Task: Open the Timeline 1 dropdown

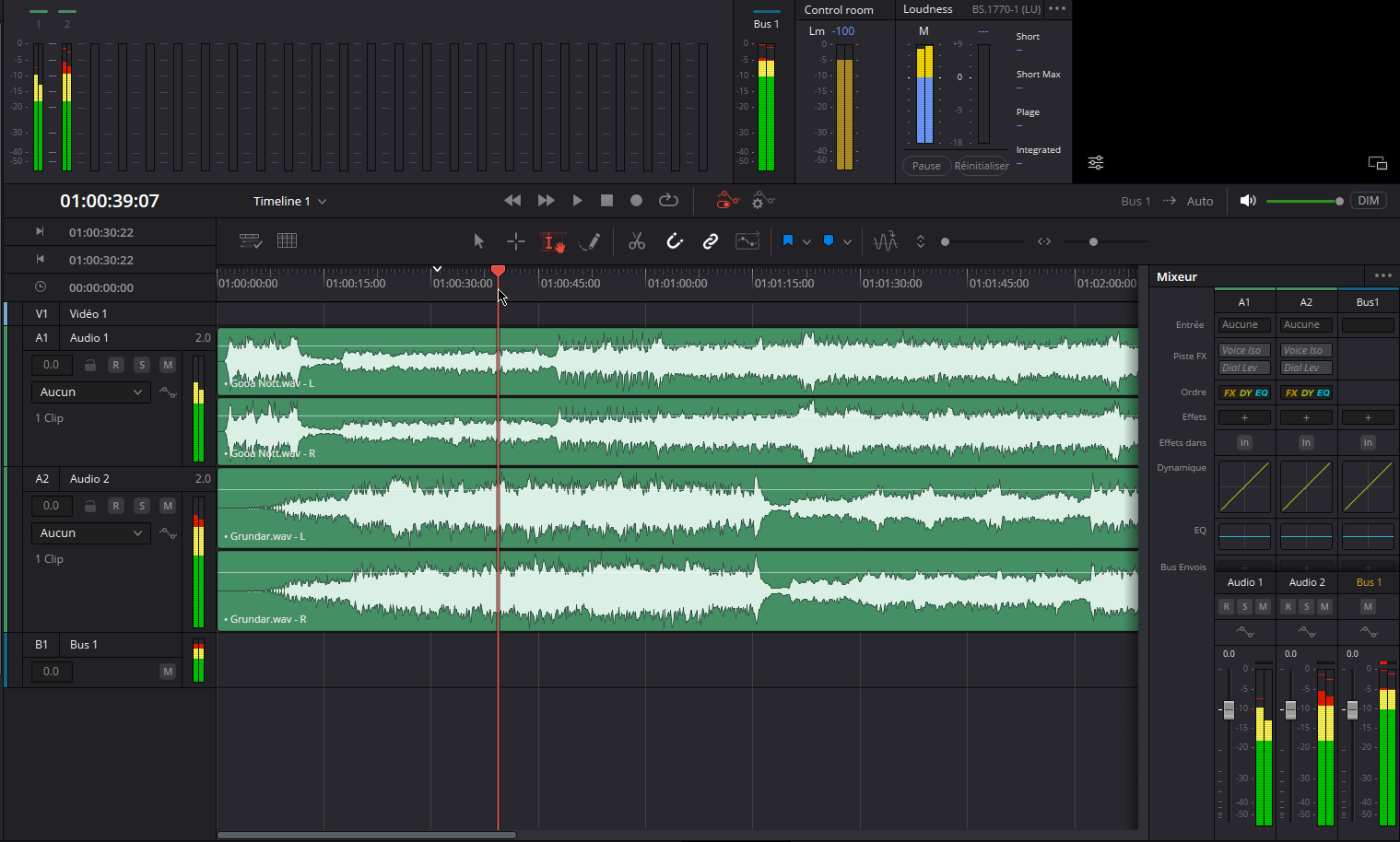Action: [322, 201]
